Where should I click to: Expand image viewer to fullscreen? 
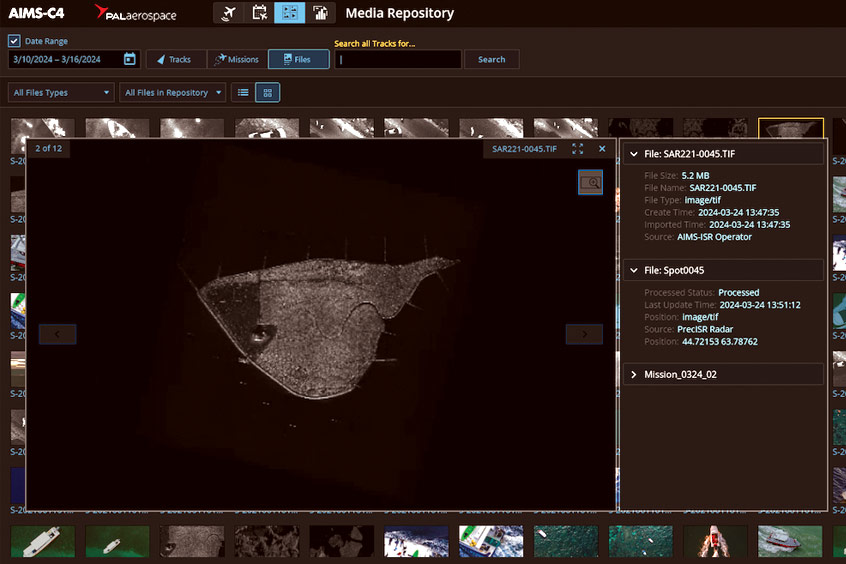pos(578,149)
